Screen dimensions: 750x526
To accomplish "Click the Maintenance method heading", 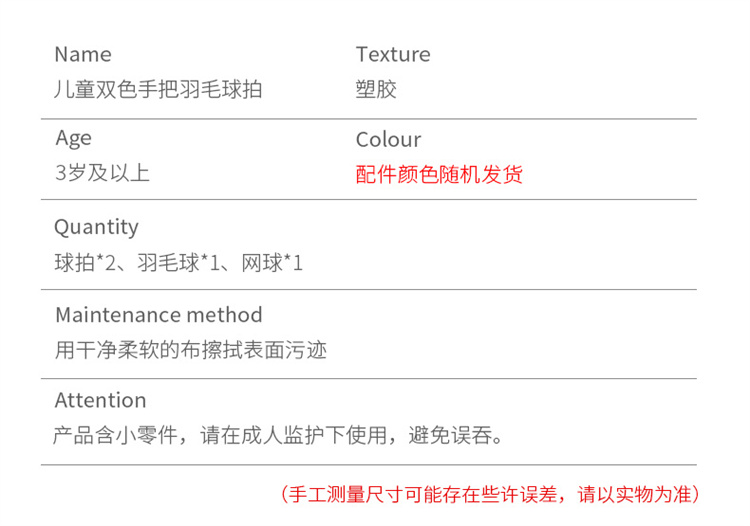I will [159, 315].
